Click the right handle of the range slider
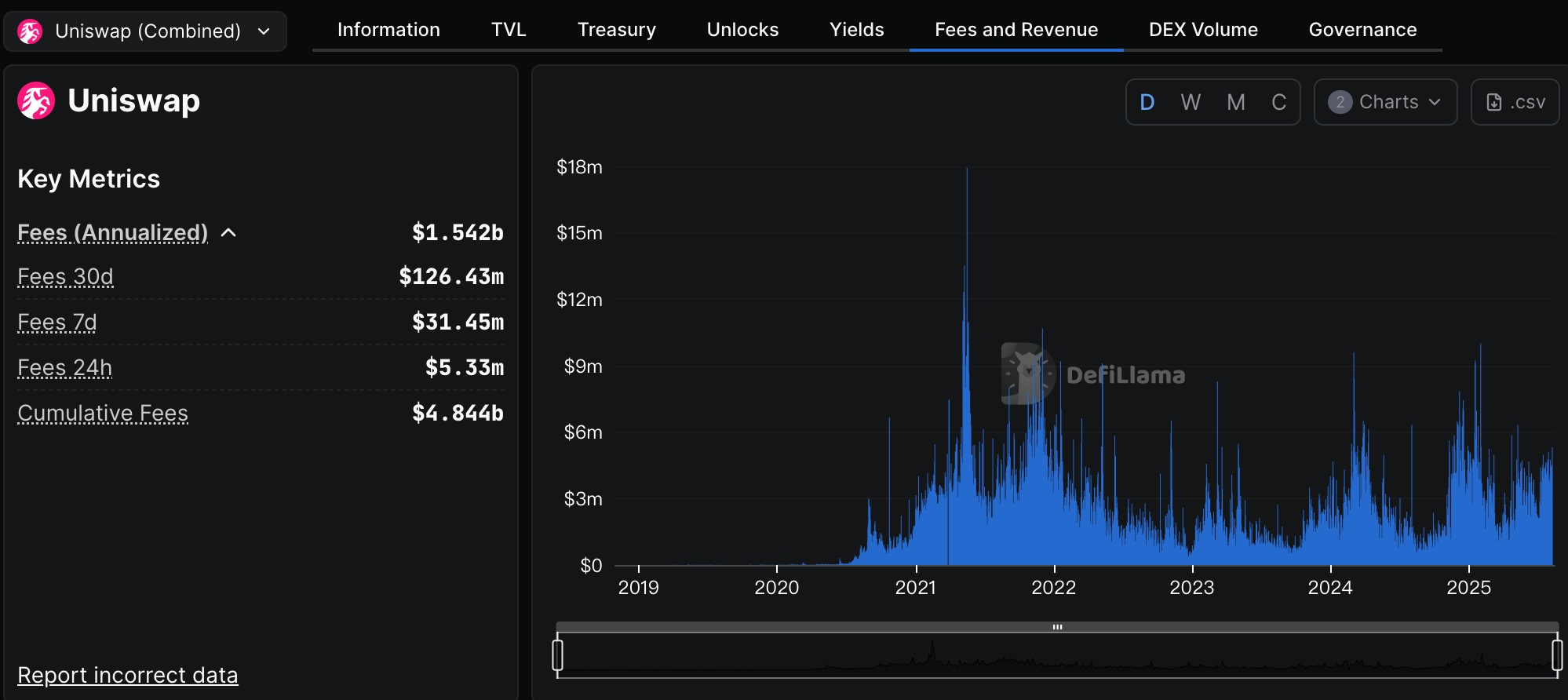 coord(1557,655)
